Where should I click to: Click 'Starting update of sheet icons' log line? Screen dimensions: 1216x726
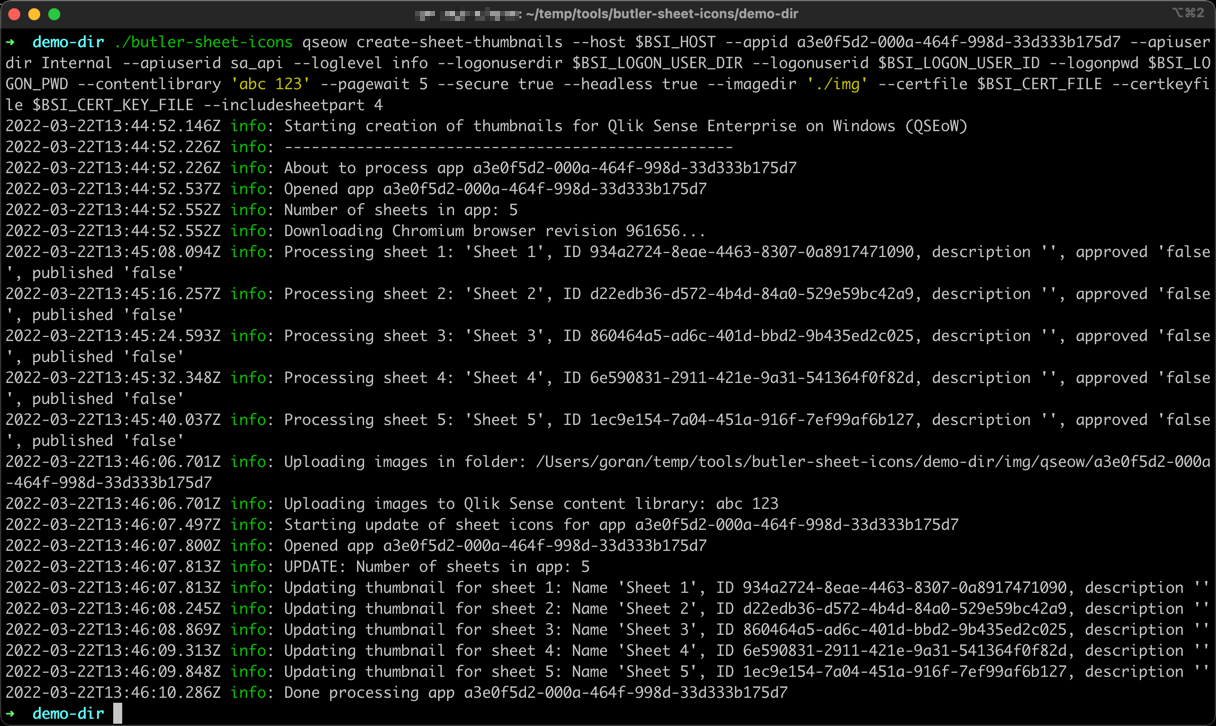[621, 525]
